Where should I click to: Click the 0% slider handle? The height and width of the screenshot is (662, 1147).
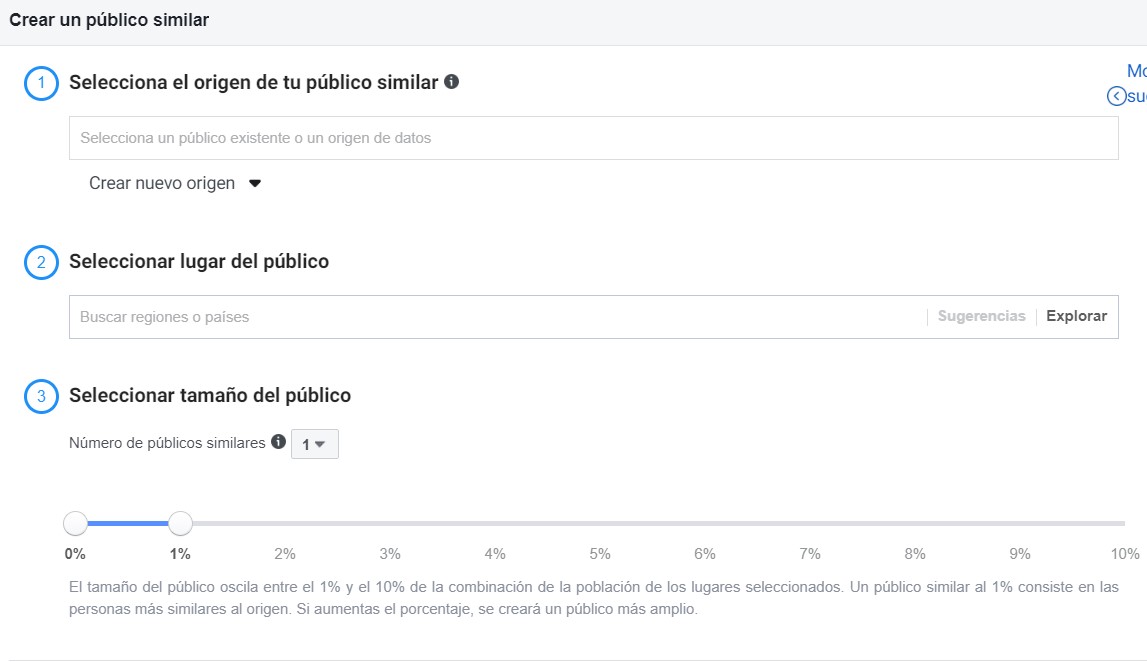pyautogui.click(x=75, y=523)
